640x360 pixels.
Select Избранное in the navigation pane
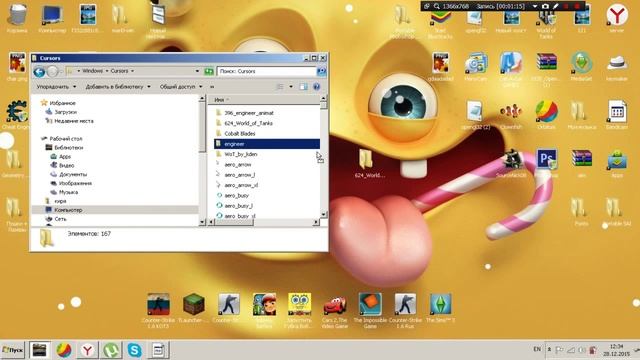[62, 103]
